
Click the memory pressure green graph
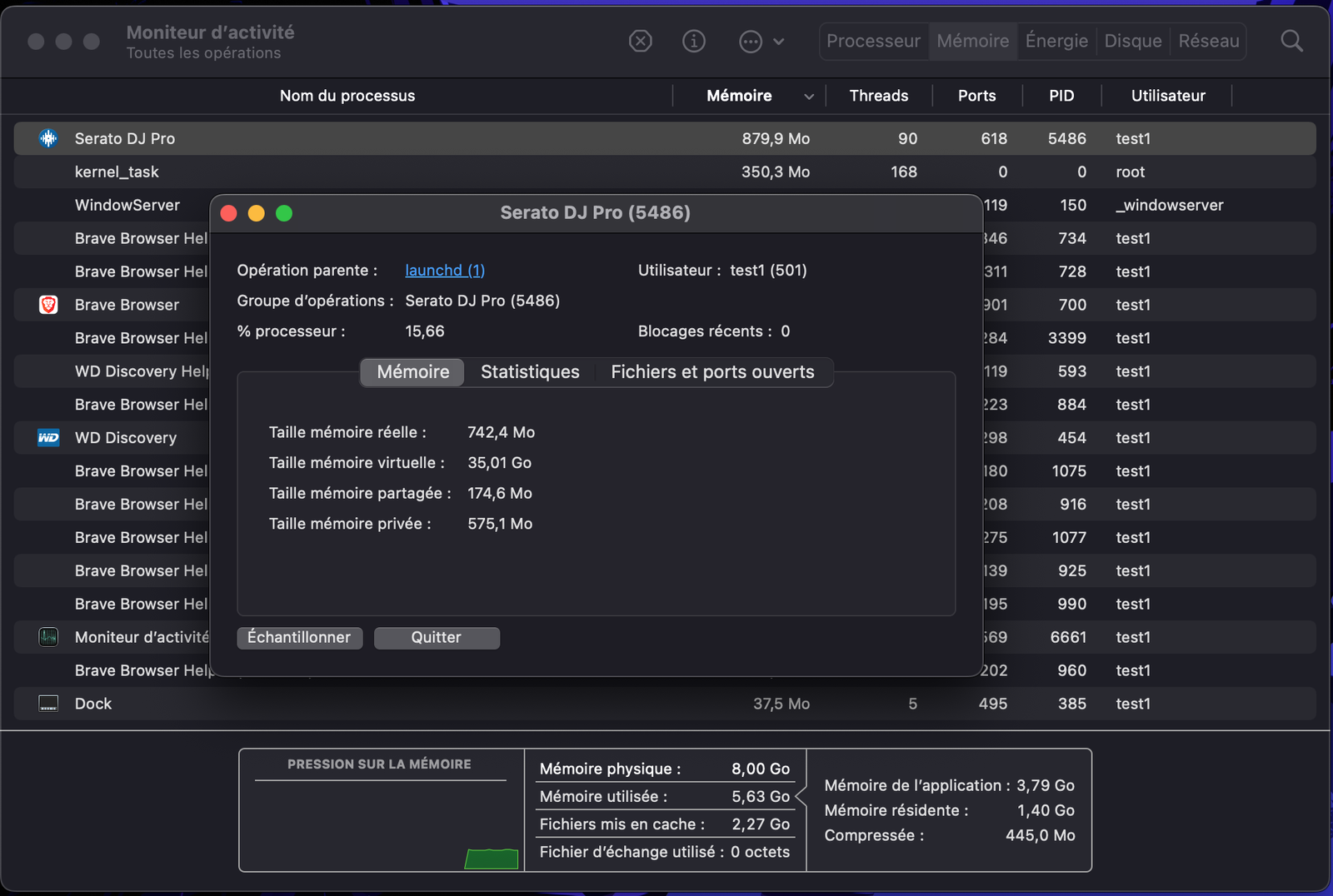(x=492, y=859)
